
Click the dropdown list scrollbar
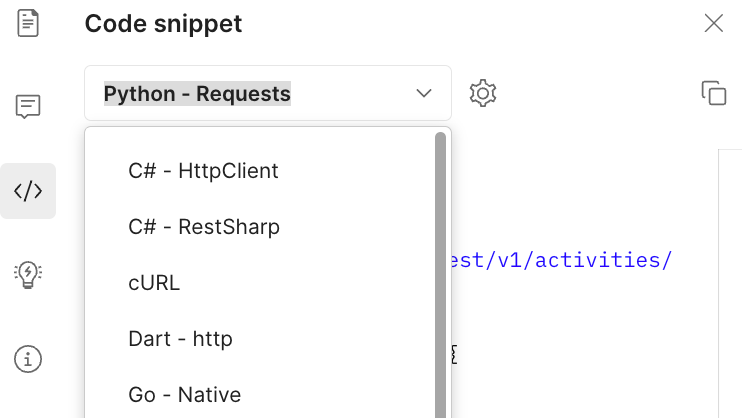(x=440, y=275)
